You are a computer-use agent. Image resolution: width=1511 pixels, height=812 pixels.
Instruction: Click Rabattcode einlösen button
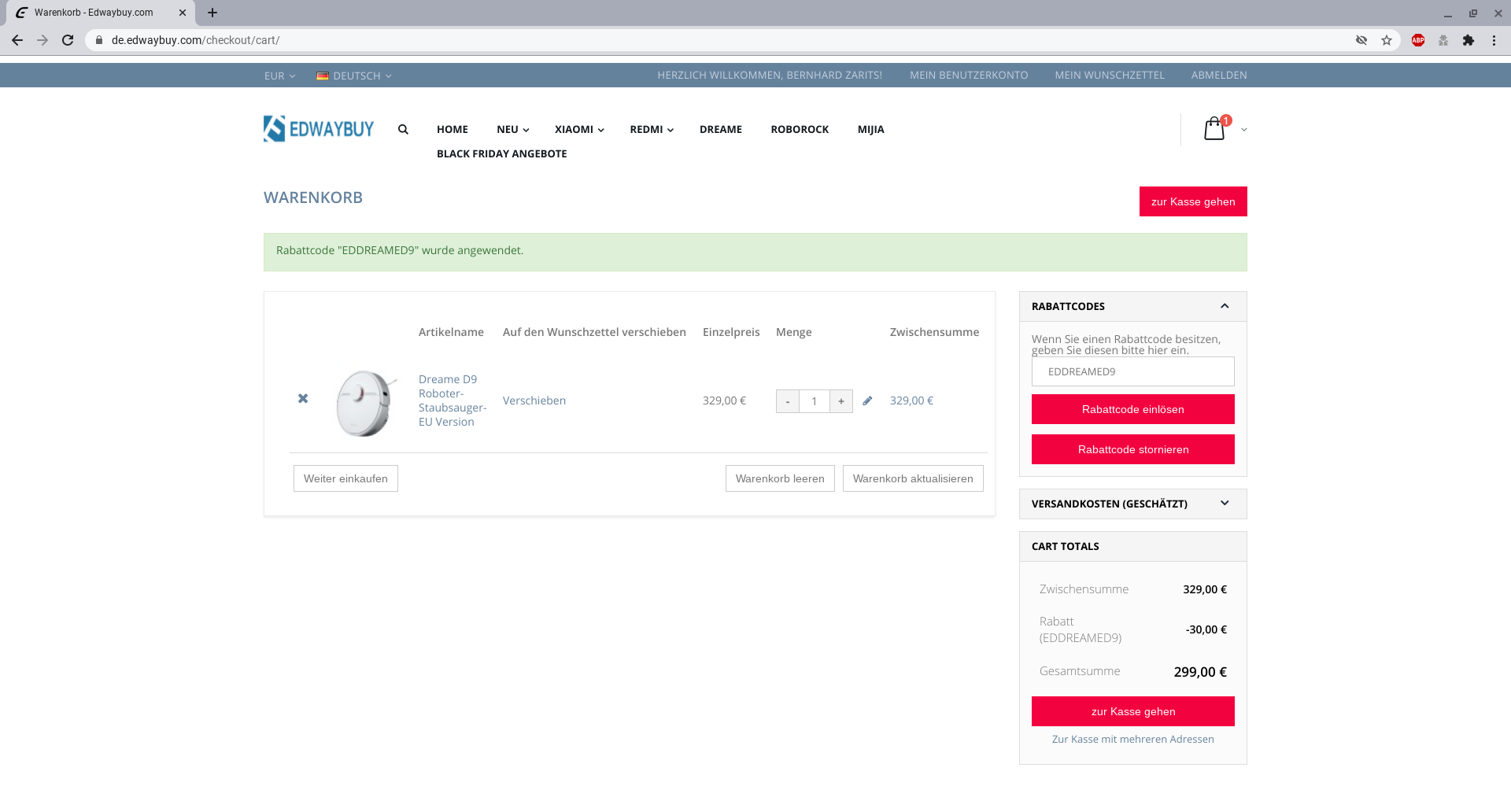tap(1133, 409)
